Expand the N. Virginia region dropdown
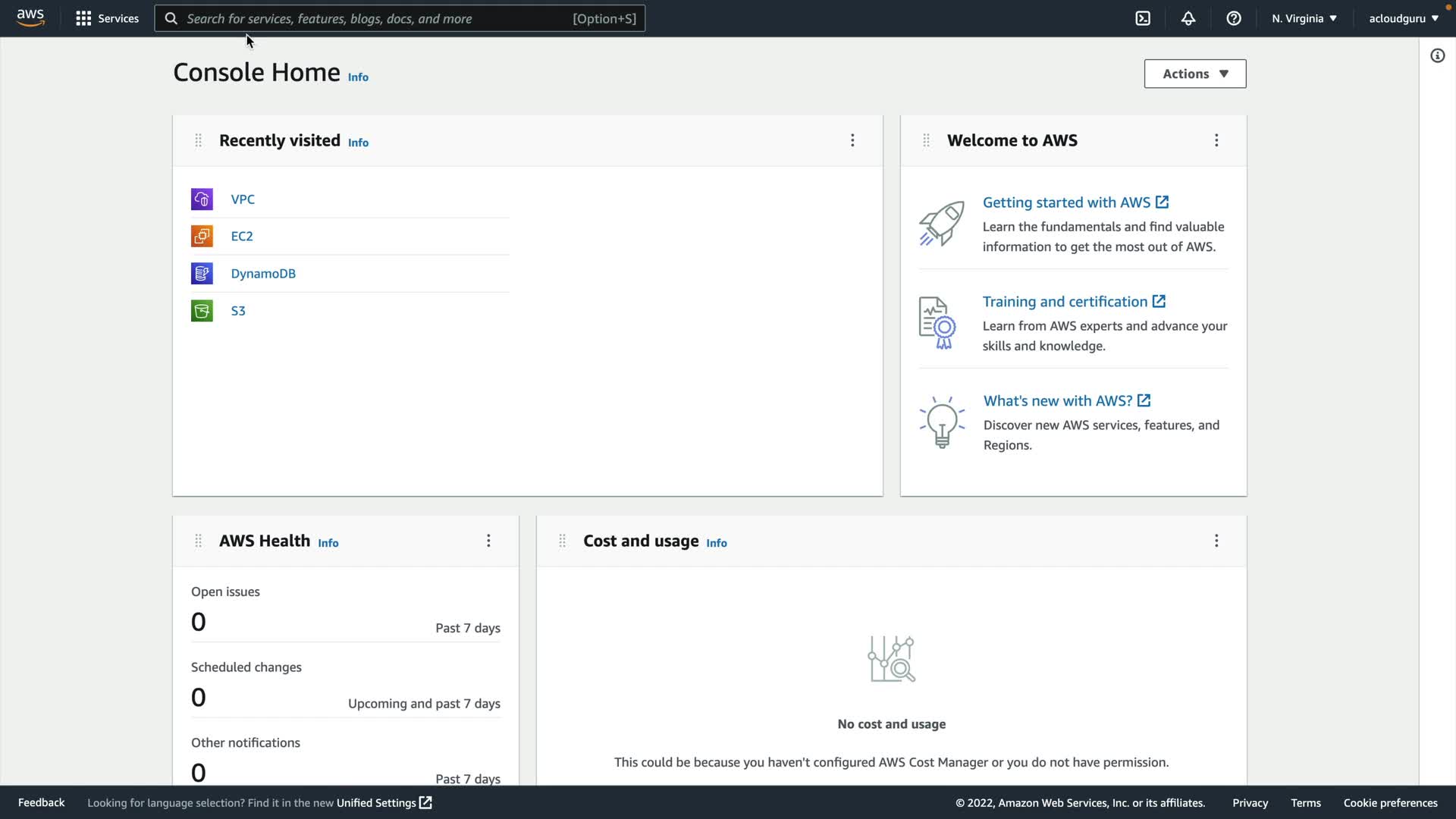Viewport: 1456px width, 819px height. click(x=1304, y=18)
